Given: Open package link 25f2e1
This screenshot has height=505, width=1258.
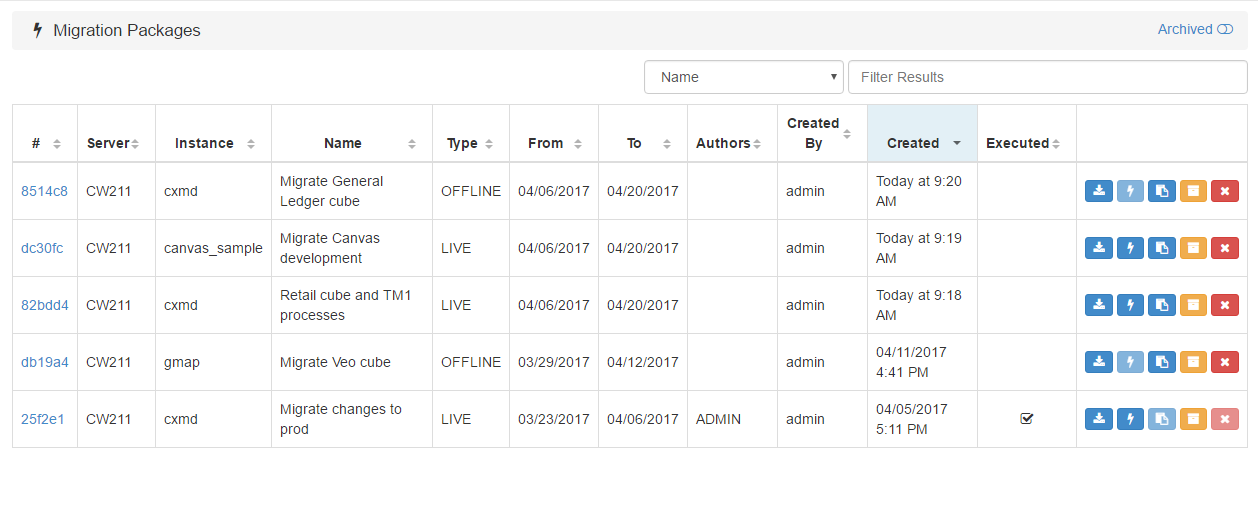Looking at the screenshot, I should pyautogui.click(x=43, y=419).
